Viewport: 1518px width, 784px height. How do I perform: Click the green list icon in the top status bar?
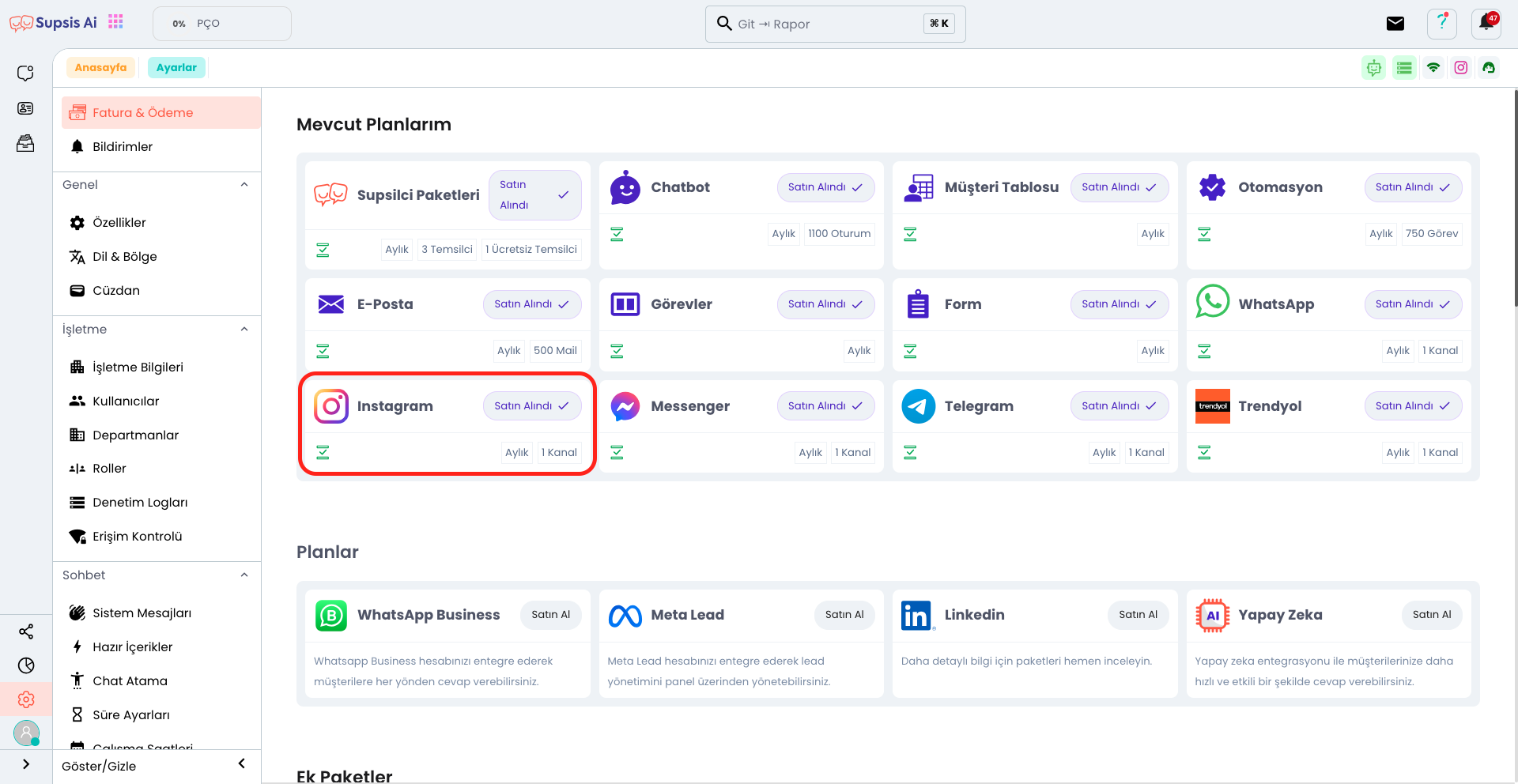pyautogui.click(x=1404, y=68)
